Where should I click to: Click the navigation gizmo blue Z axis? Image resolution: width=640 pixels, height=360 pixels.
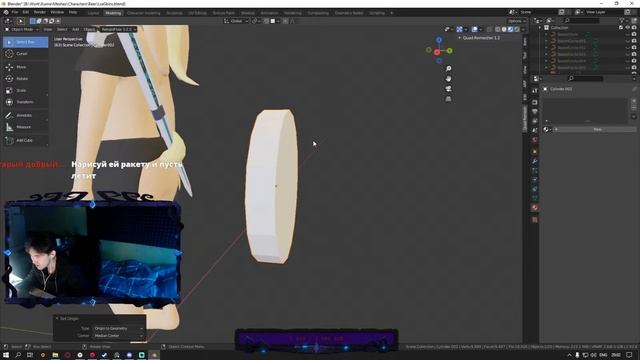439,40
